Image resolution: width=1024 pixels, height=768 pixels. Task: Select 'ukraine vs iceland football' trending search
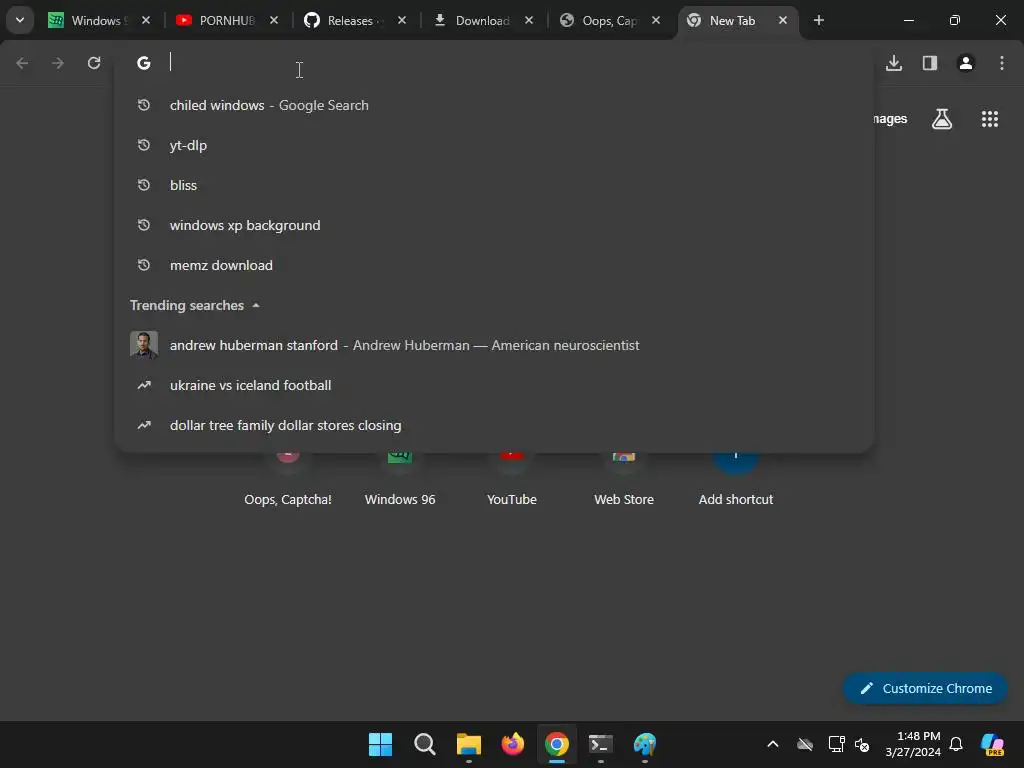[494, 385]
